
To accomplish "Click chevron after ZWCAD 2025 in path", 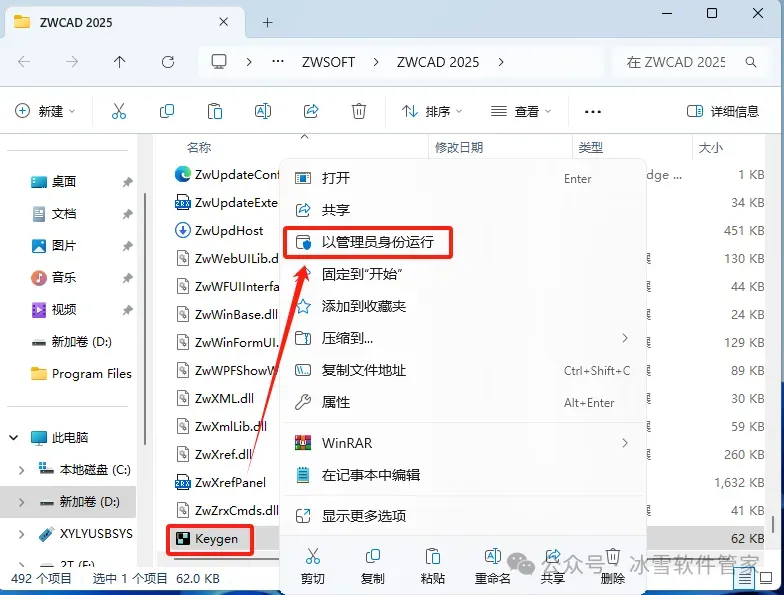I will coord(500,62).
